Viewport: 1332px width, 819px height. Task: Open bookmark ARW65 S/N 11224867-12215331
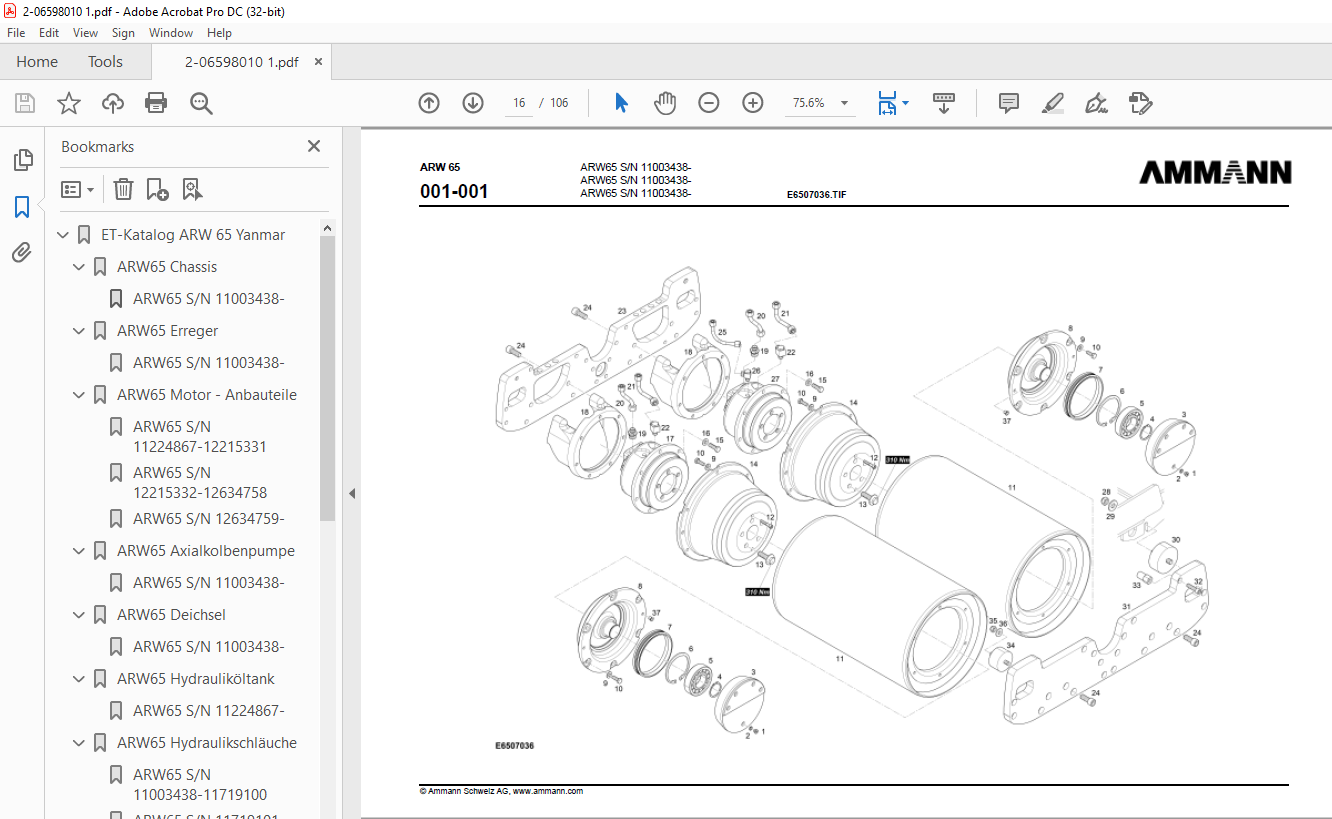pos(200,437)
